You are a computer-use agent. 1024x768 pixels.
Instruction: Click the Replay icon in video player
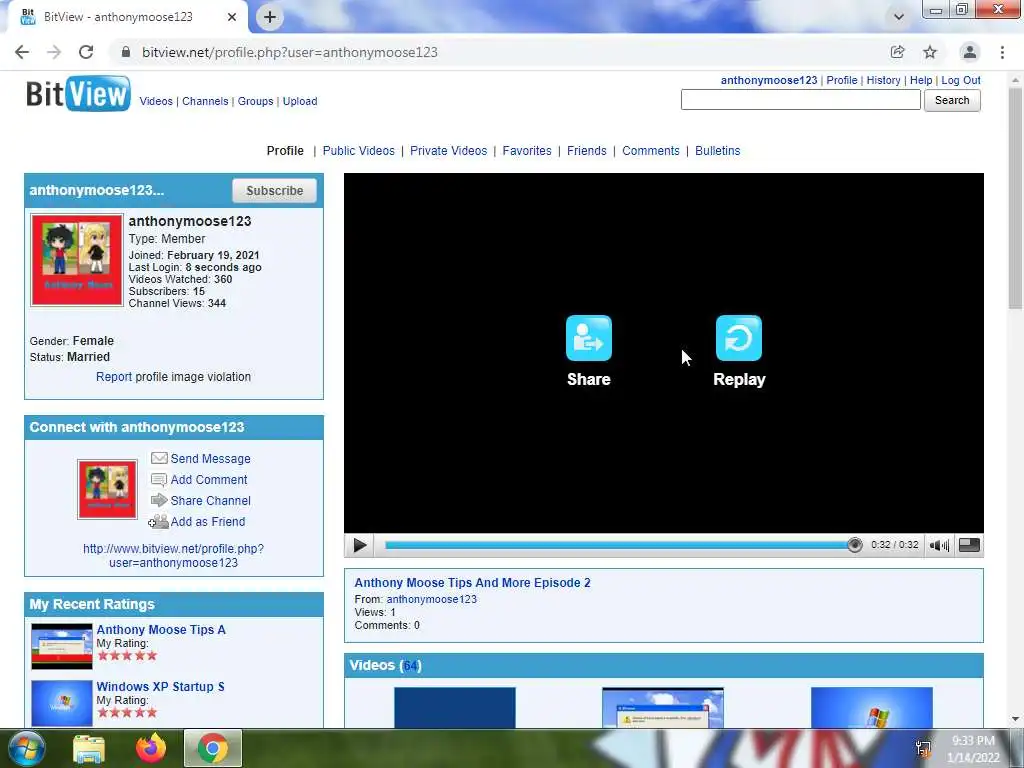pos(739,338)
